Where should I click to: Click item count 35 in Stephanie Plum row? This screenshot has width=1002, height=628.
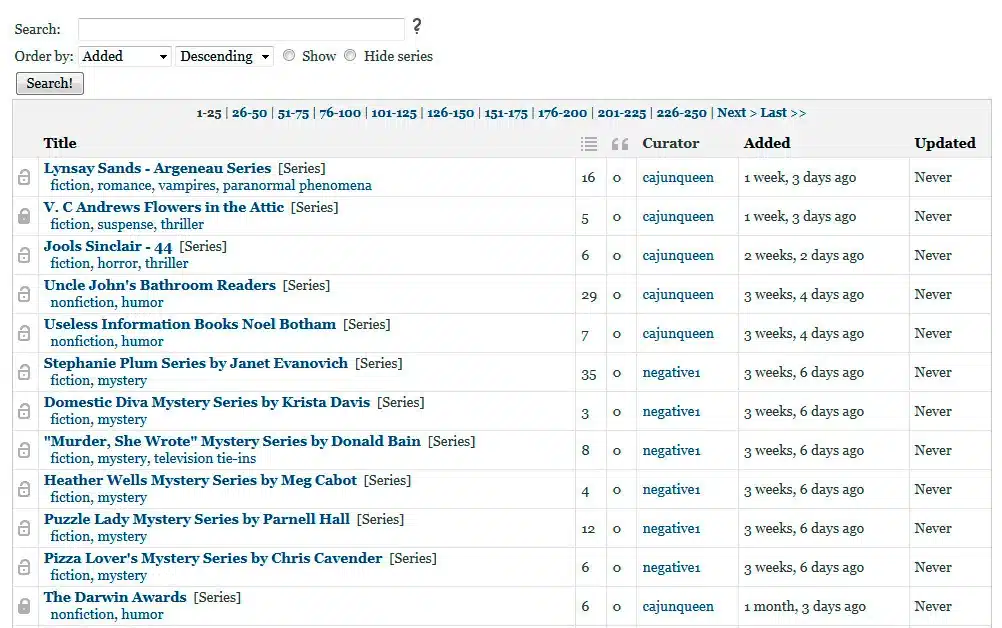[x=589, y=374]
